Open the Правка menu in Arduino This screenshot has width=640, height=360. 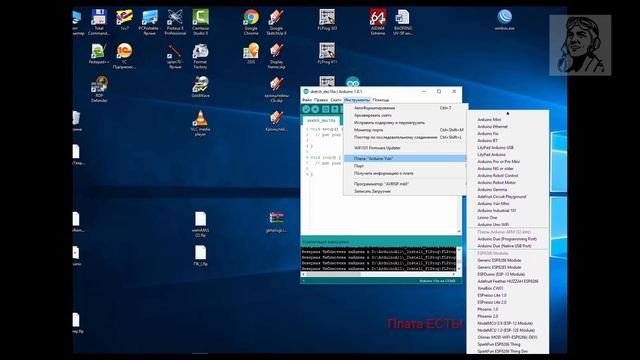click(x=321, y=100)
